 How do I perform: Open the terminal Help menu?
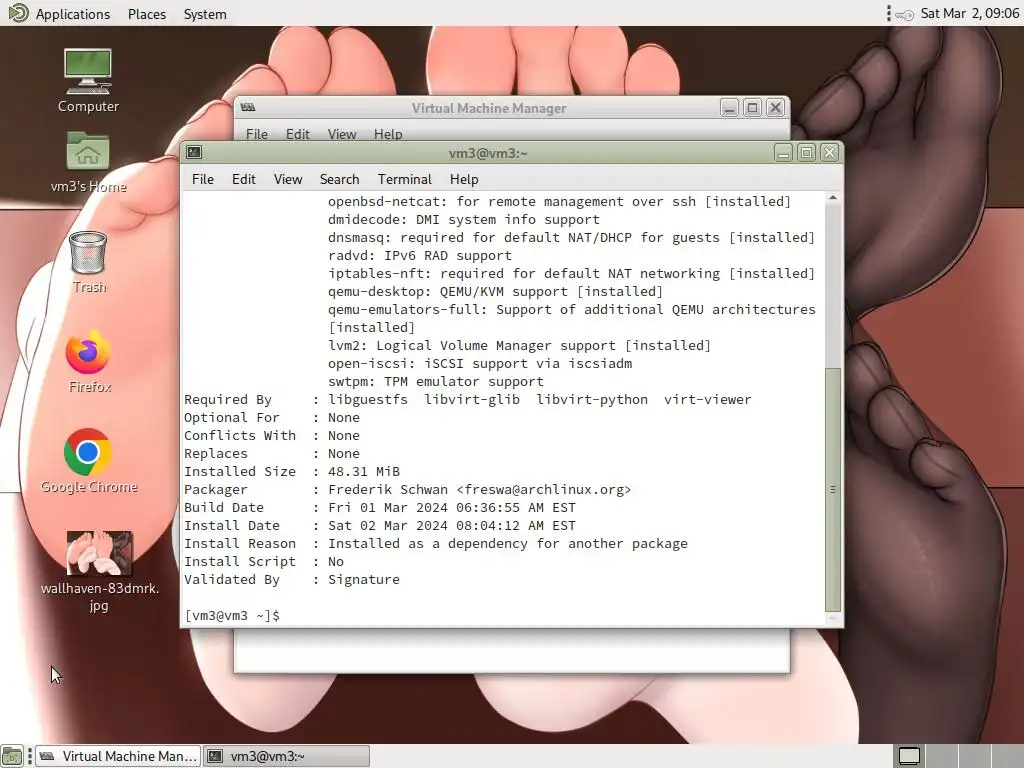(x=464, y=179)
